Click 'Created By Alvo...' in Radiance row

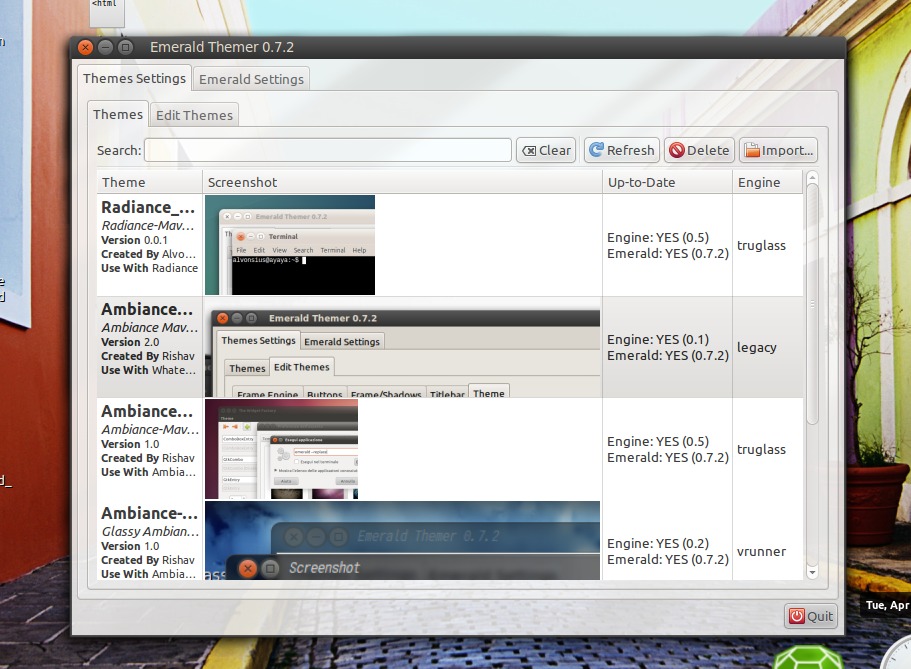(148, 254)
